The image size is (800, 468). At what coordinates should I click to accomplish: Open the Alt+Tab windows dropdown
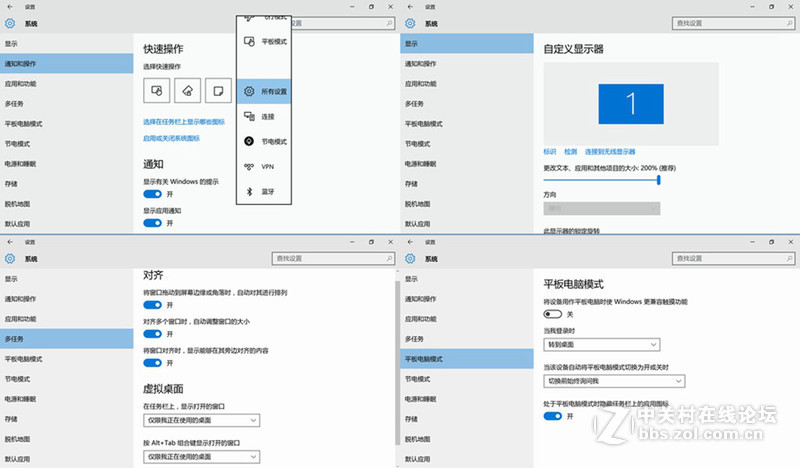click(x=202, y=456)
